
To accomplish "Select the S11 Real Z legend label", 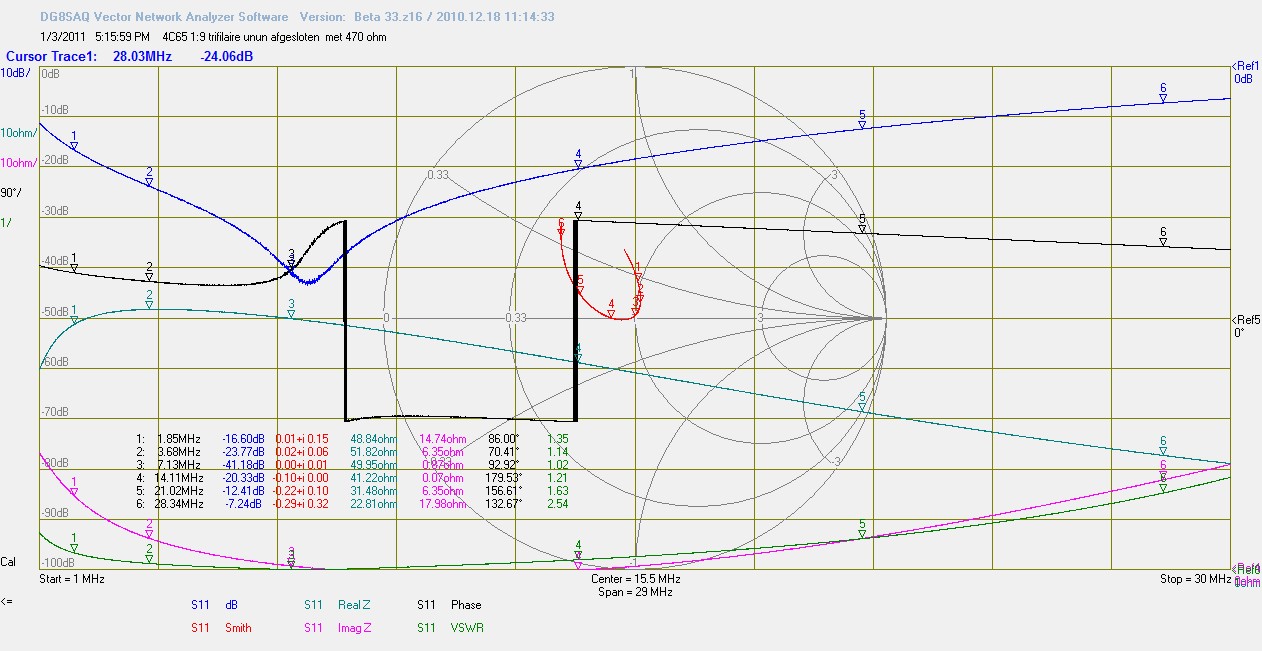I will pos(336,605).
